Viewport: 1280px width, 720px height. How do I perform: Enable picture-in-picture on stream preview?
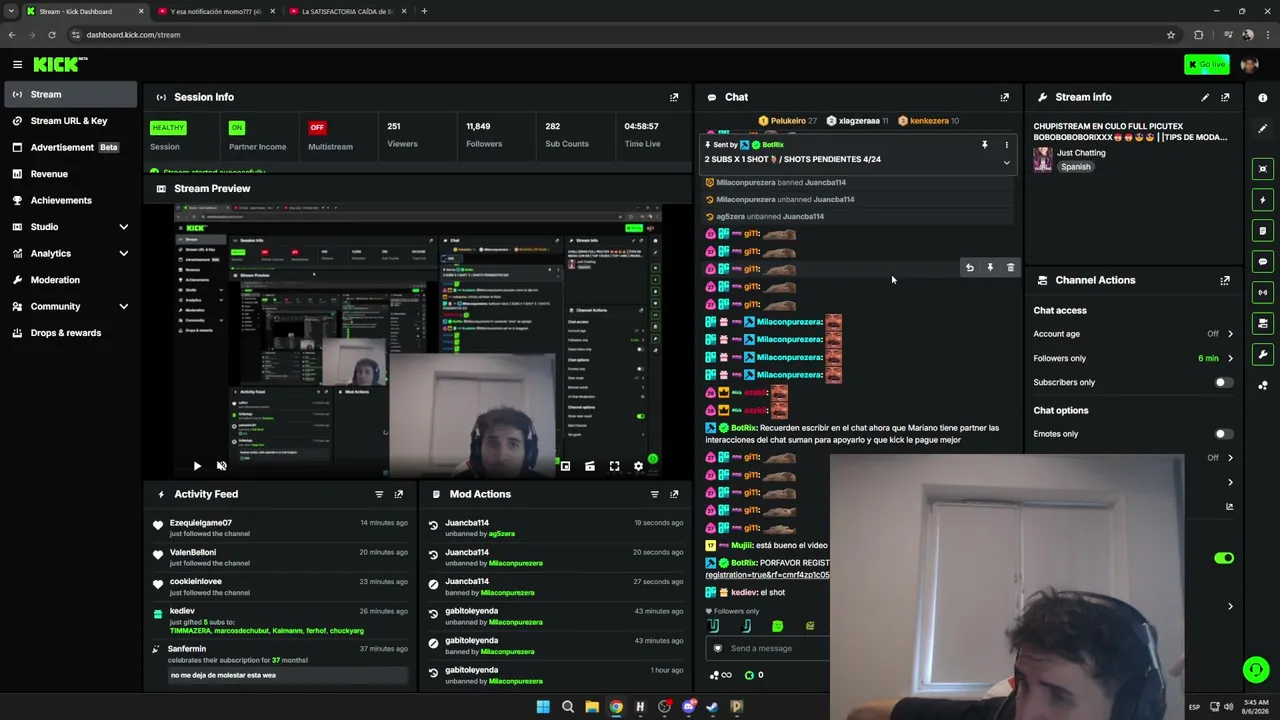565,466
